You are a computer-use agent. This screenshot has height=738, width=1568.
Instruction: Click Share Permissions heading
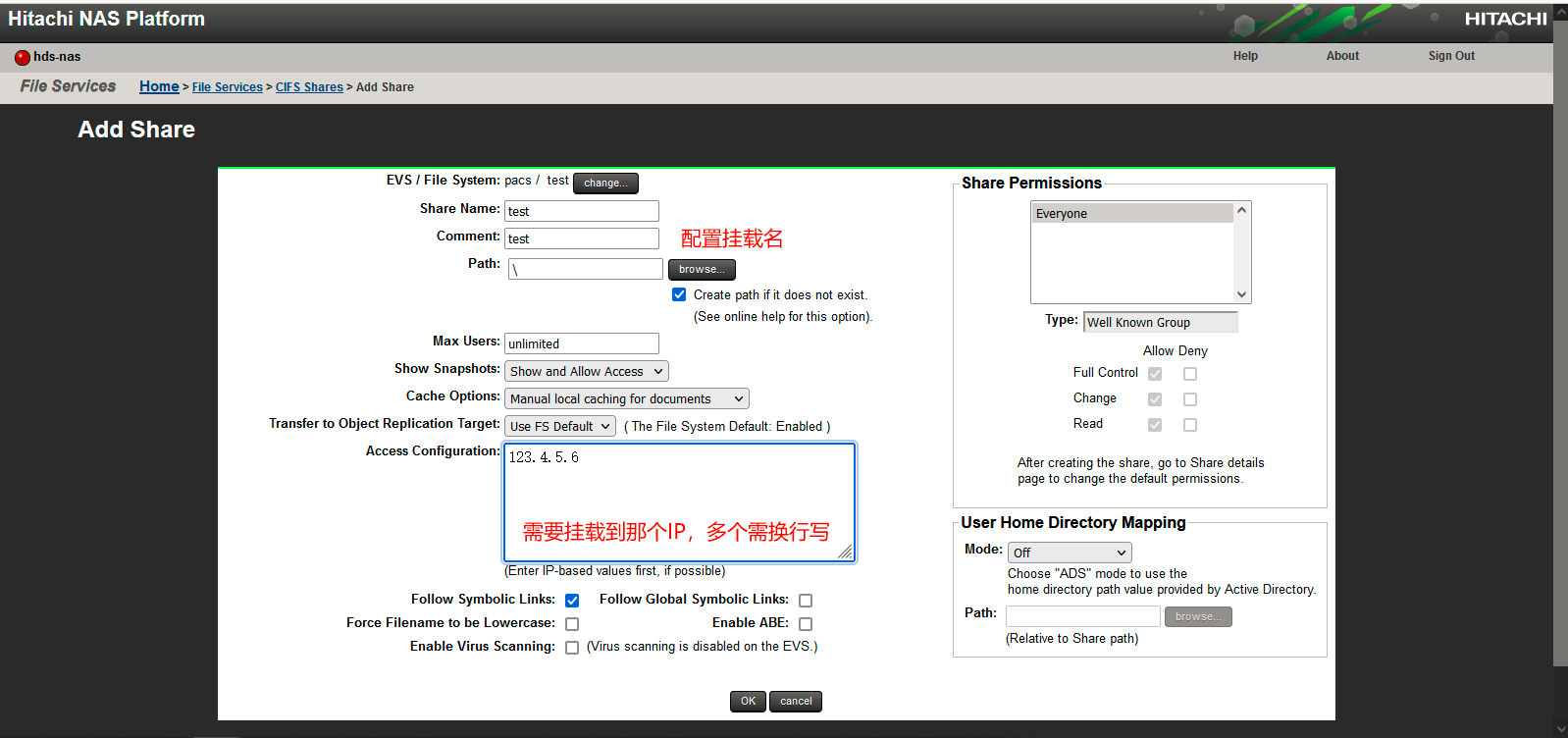coord(1031,183)
